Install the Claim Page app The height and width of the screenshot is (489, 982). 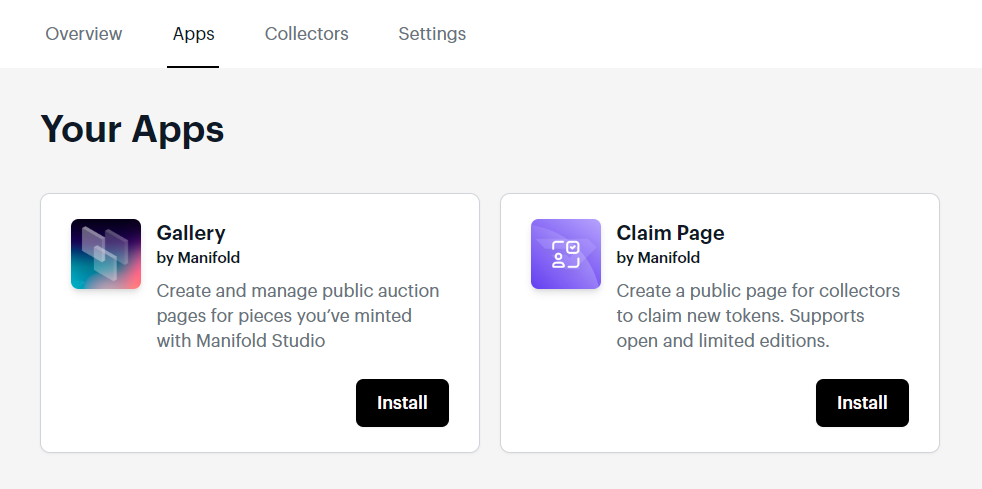(x=862, y=403)
